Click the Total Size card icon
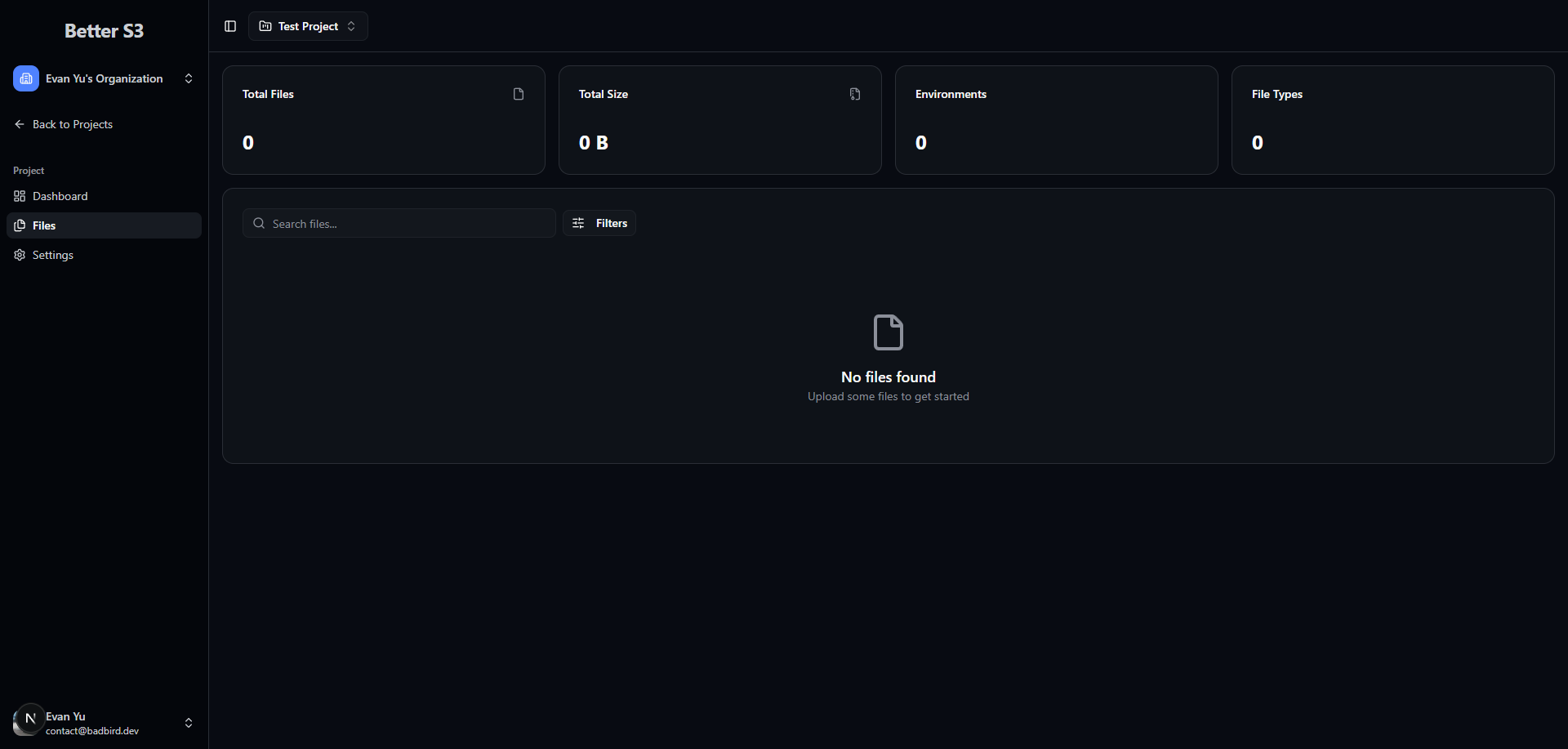Screen dimensions: 1568x749 [854, 94]
